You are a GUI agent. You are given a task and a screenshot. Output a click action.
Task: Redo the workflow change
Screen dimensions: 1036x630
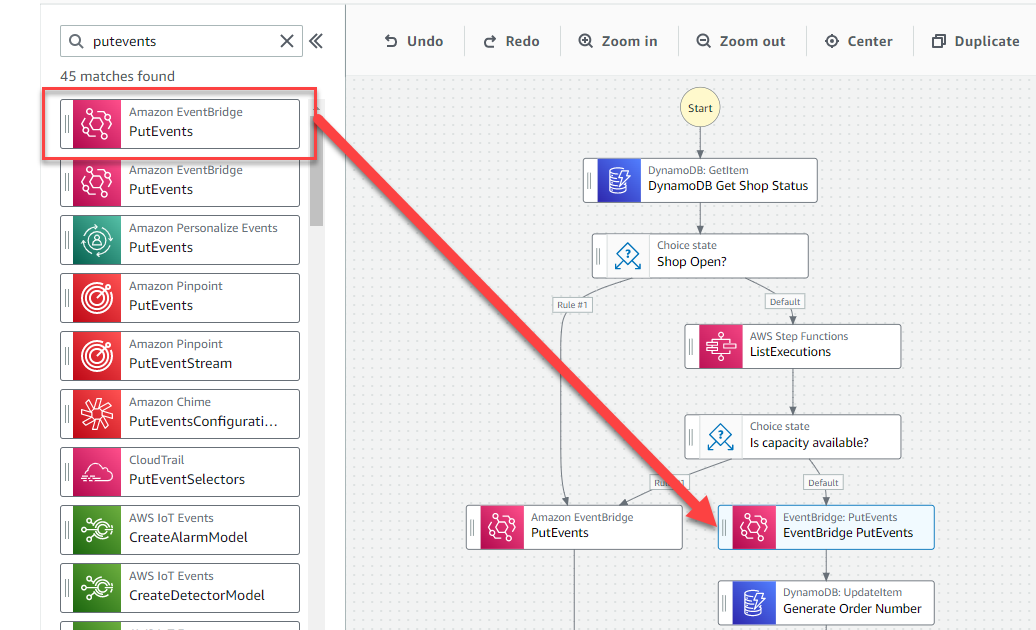pos(511,41)
